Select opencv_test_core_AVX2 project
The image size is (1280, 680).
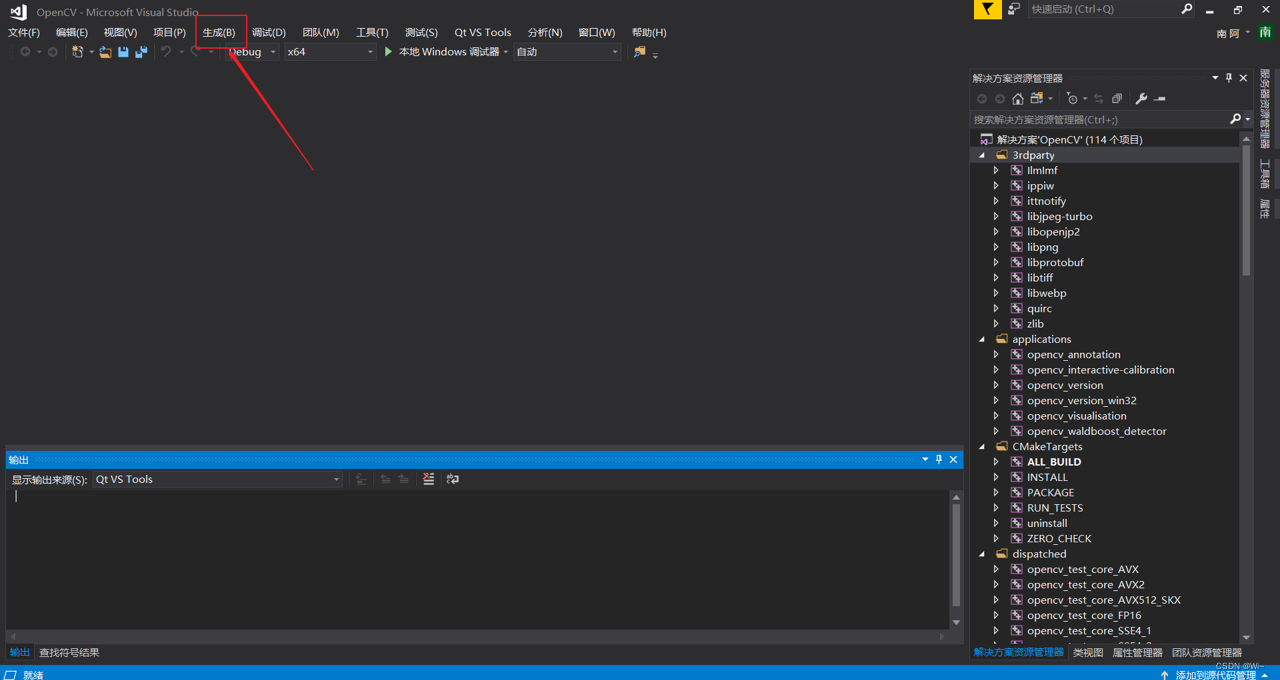[1086, 585]
